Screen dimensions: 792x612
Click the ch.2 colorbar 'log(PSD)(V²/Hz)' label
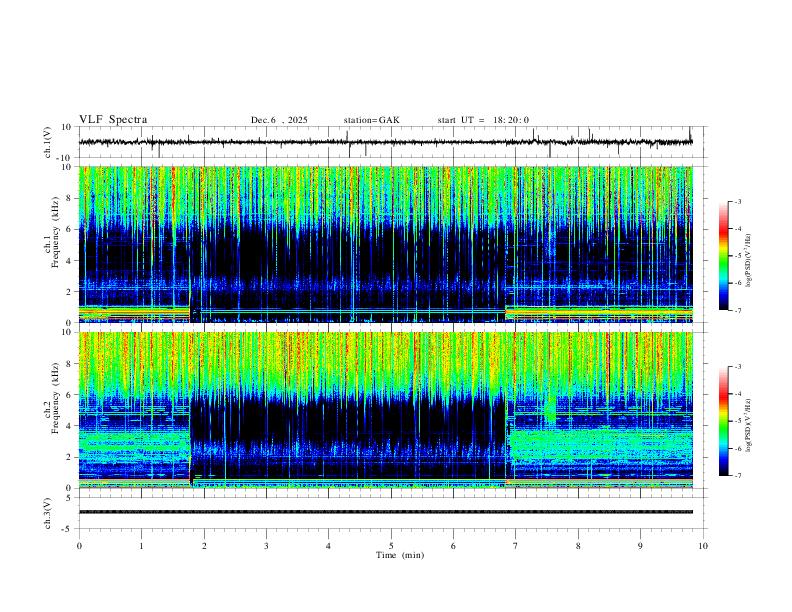tap(748, 425)
